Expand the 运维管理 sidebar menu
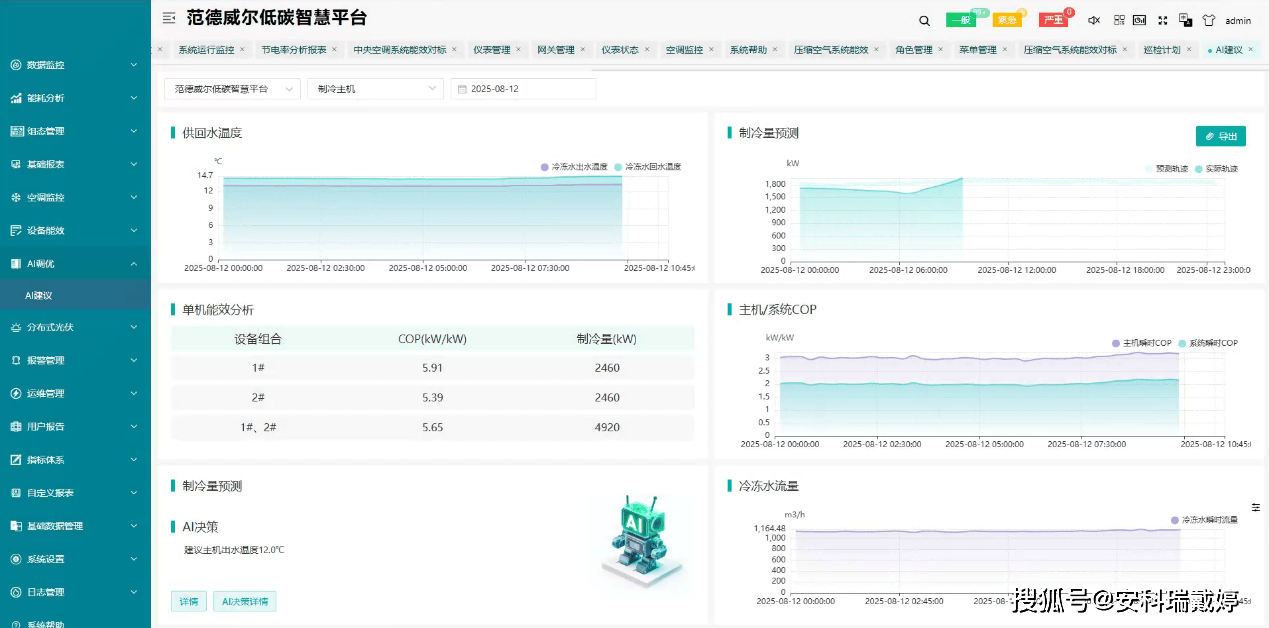 [x=75, y=393]
